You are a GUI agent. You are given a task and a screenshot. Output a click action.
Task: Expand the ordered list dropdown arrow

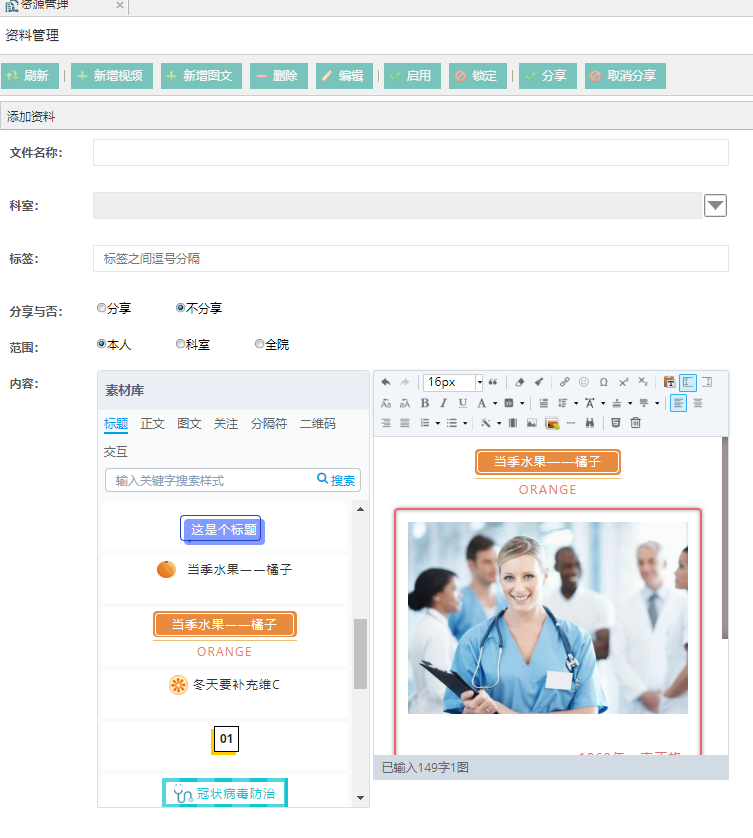click(438, 423)
